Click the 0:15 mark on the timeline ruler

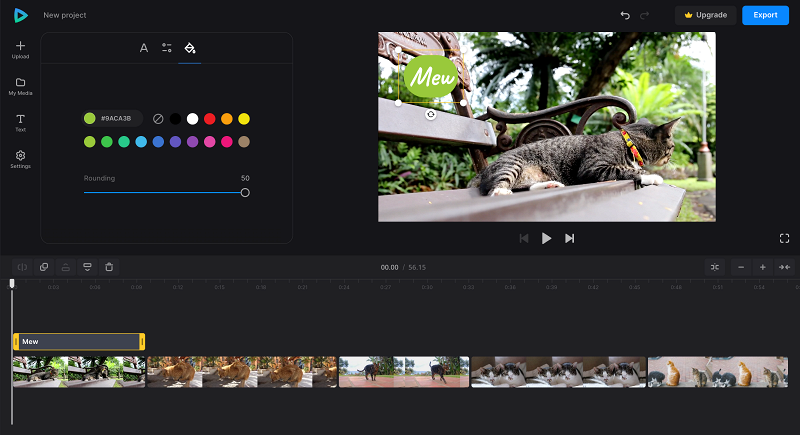[219, 287]
